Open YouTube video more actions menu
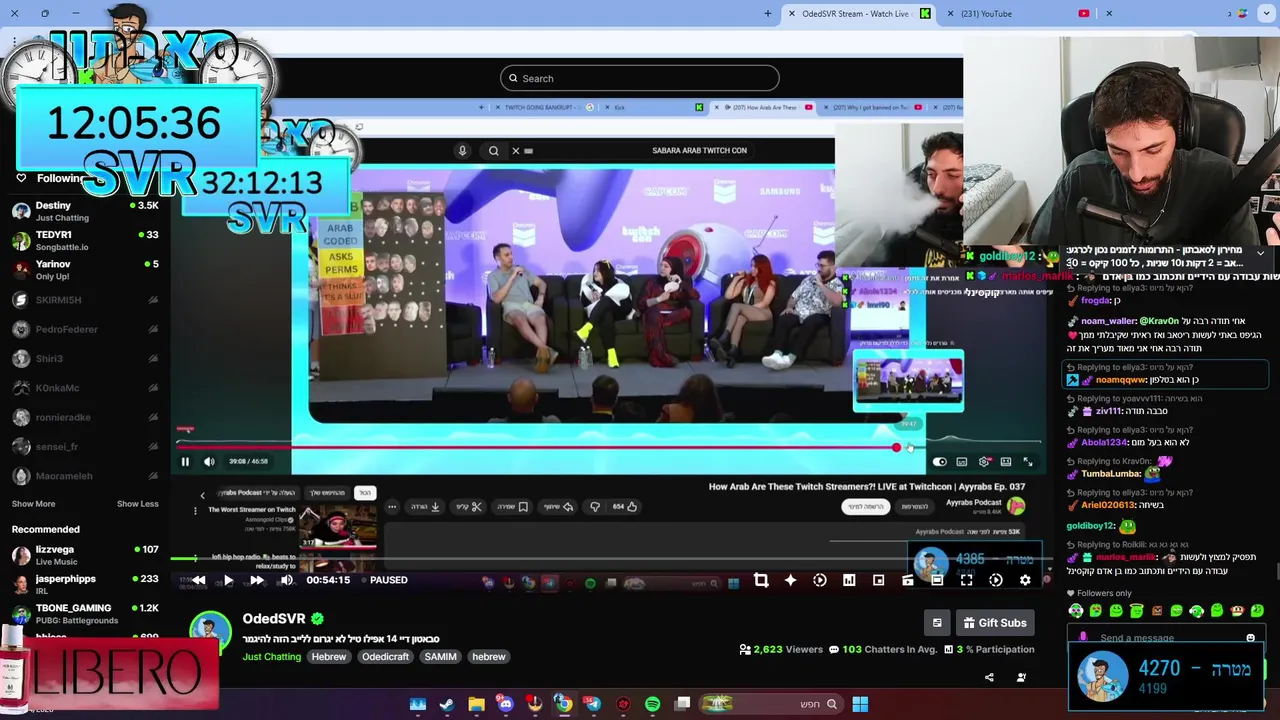1280x720 pixels. pyautogui.click(x=392, y=507)
